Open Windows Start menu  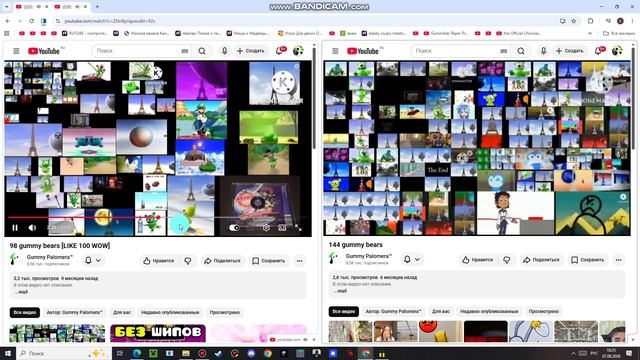8,353
